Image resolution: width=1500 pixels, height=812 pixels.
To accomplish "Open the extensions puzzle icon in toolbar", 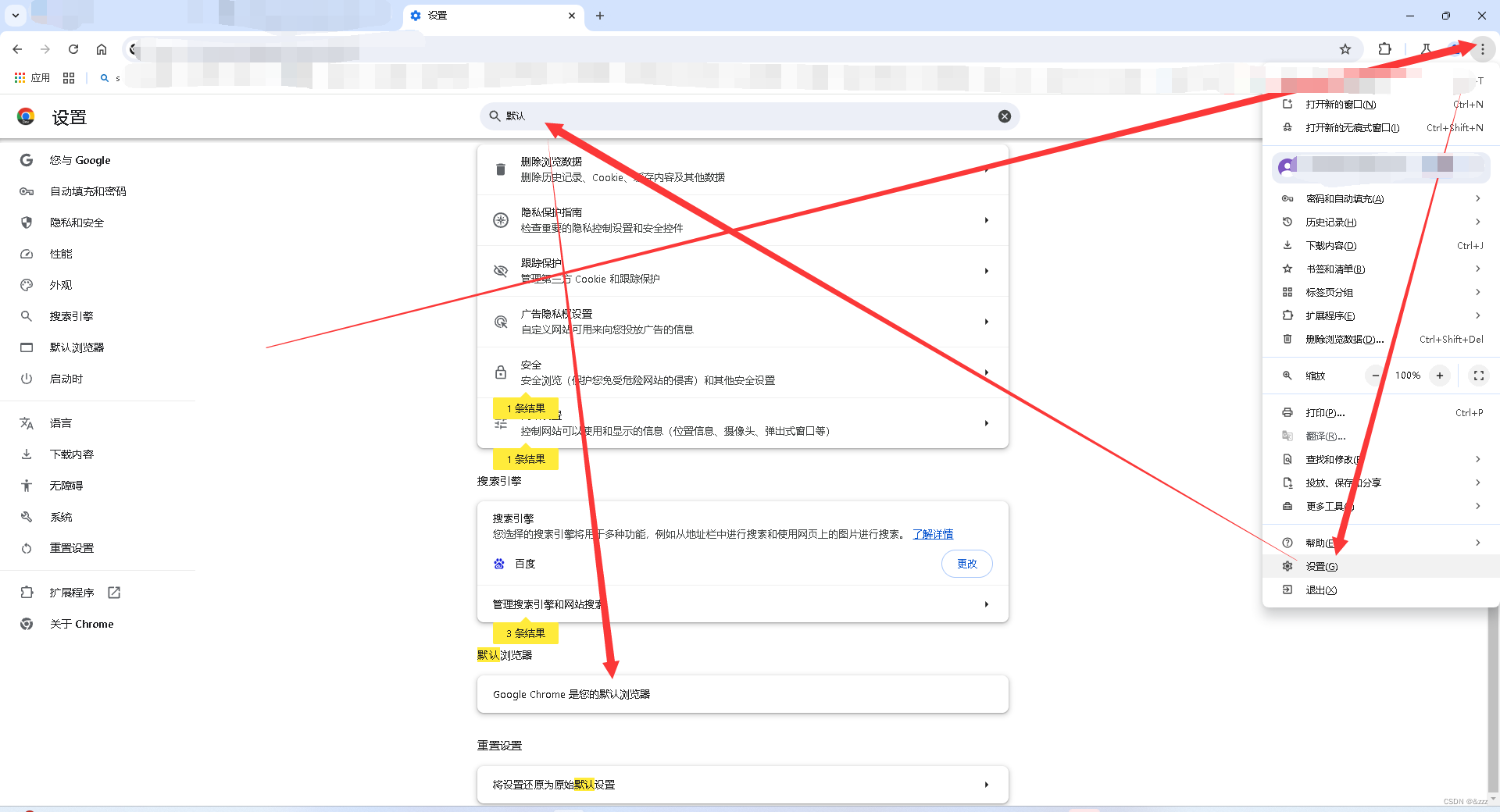I will [1384, 49].
